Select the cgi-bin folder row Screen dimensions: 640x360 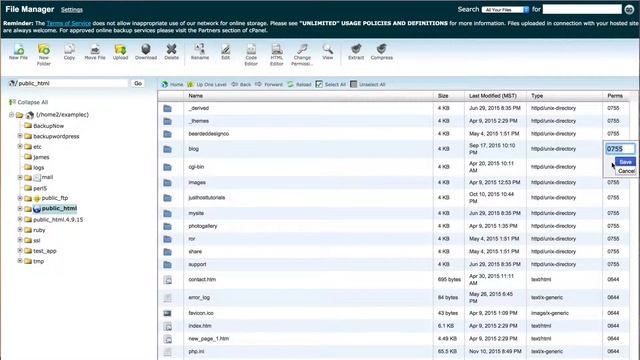tap(393, 167)
